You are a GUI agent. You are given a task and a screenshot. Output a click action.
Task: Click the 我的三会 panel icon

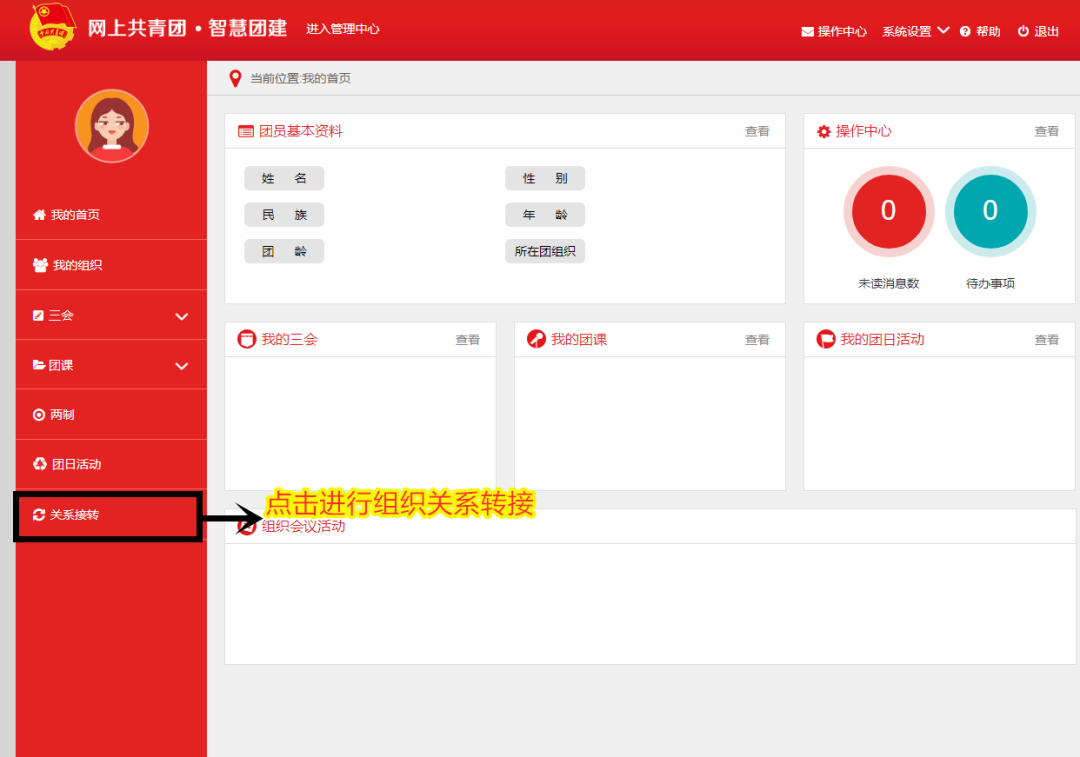(243, 339)
